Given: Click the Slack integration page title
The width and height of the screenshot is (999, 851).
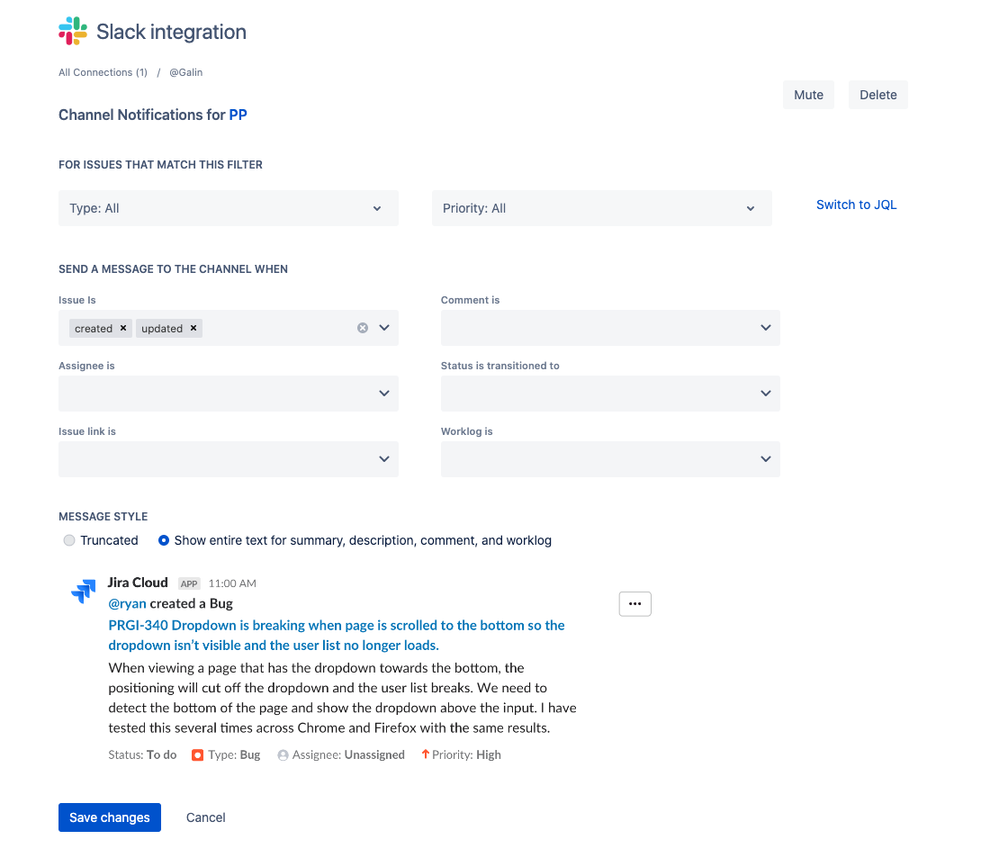Looking at the screenshot, I should pos(171,32).
